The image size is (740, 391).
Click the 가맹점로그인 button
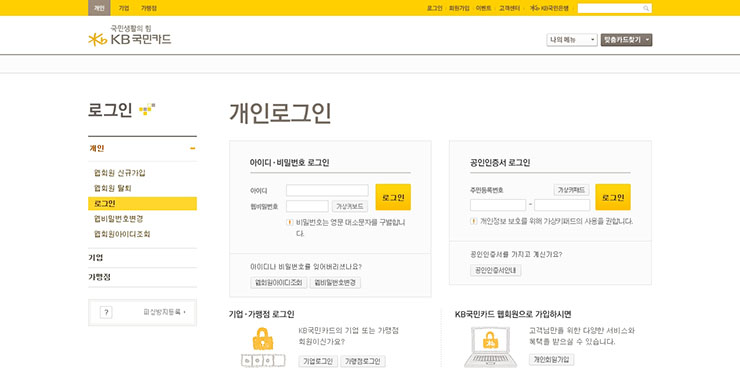(x=362, y=361)
